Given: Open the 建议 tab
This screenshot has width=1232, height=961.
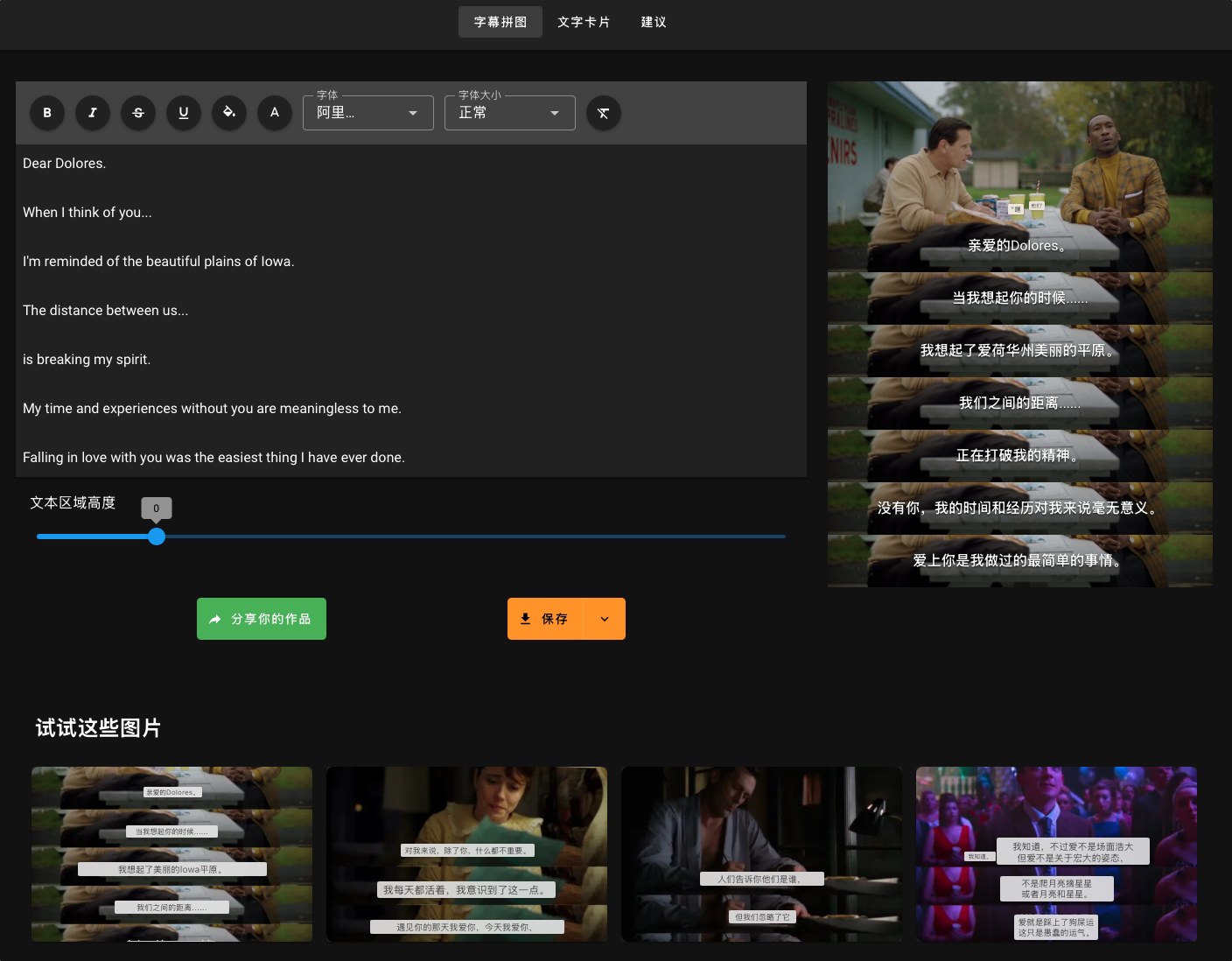Looking at the screenshot, I should pyautogui.click(x=654, y=22).
